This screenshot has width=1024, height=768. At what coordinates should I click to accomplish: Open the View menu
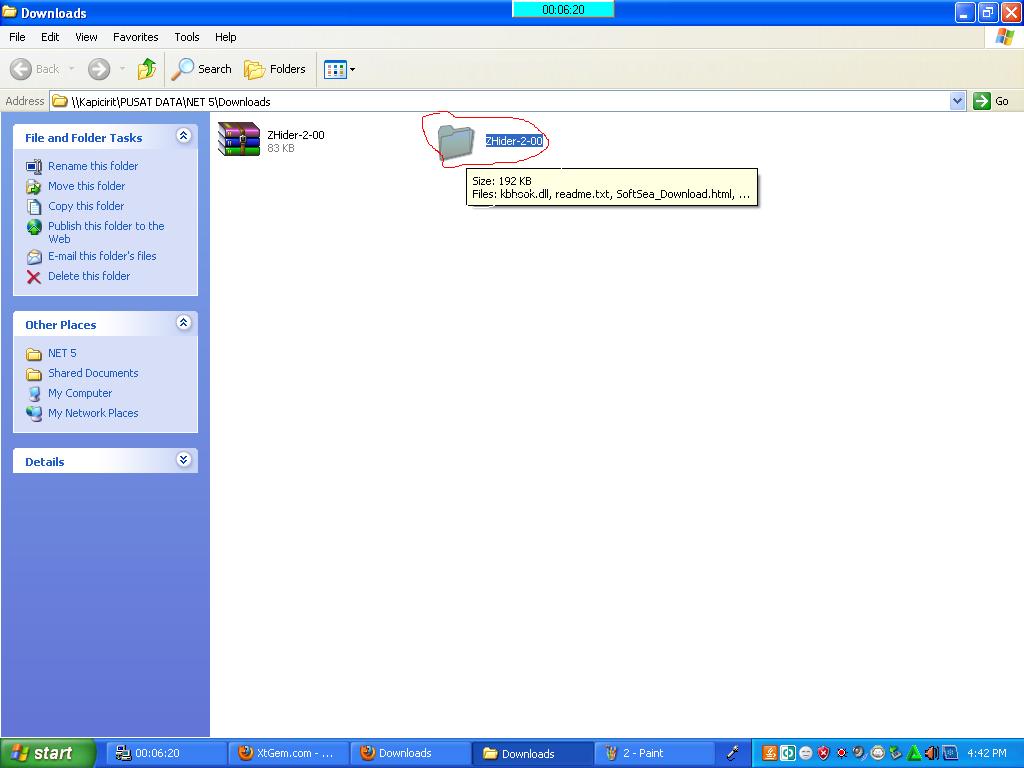click(x=86, y=37)
